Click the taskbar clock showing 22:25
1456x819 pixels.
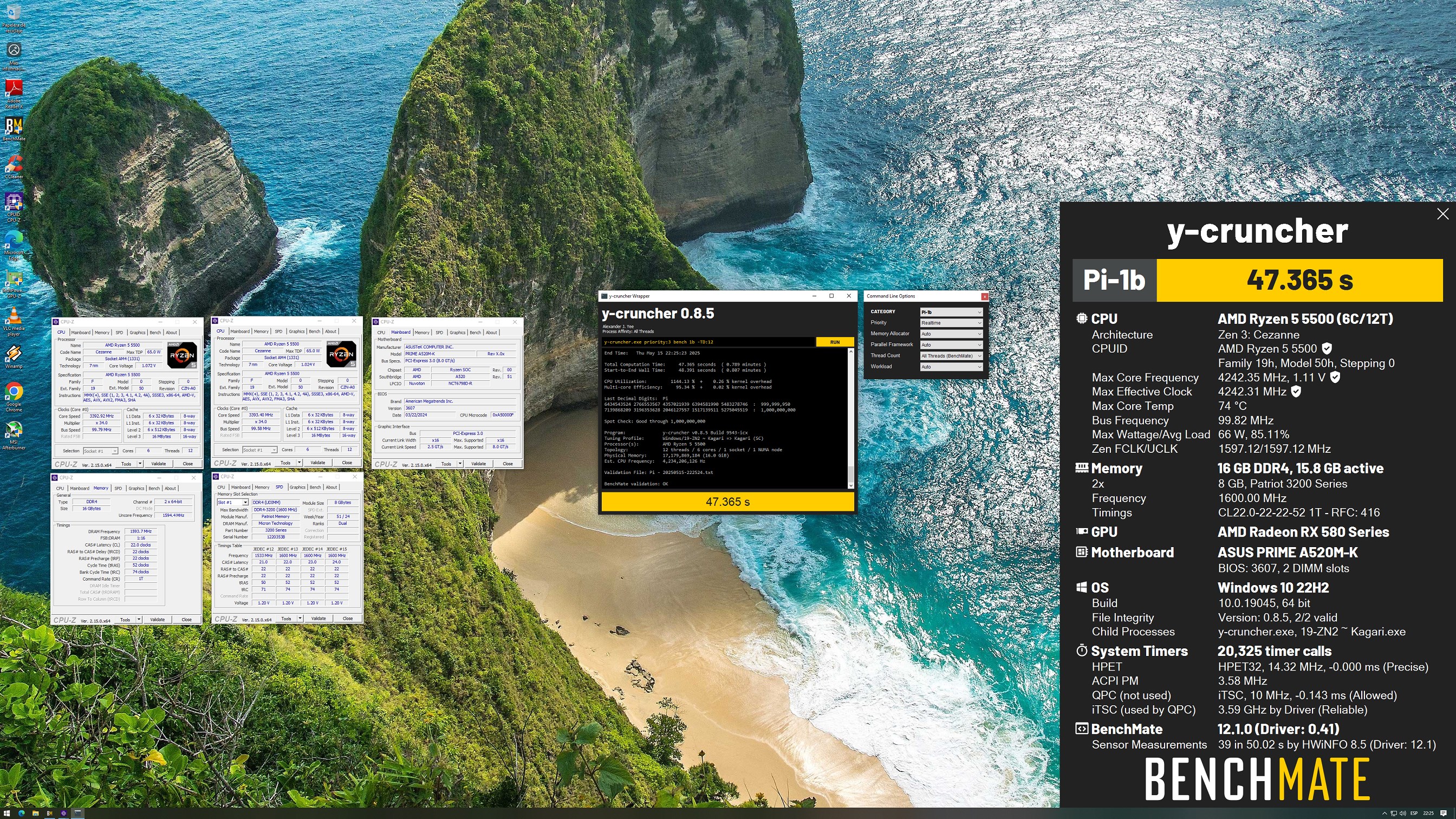1428,814
